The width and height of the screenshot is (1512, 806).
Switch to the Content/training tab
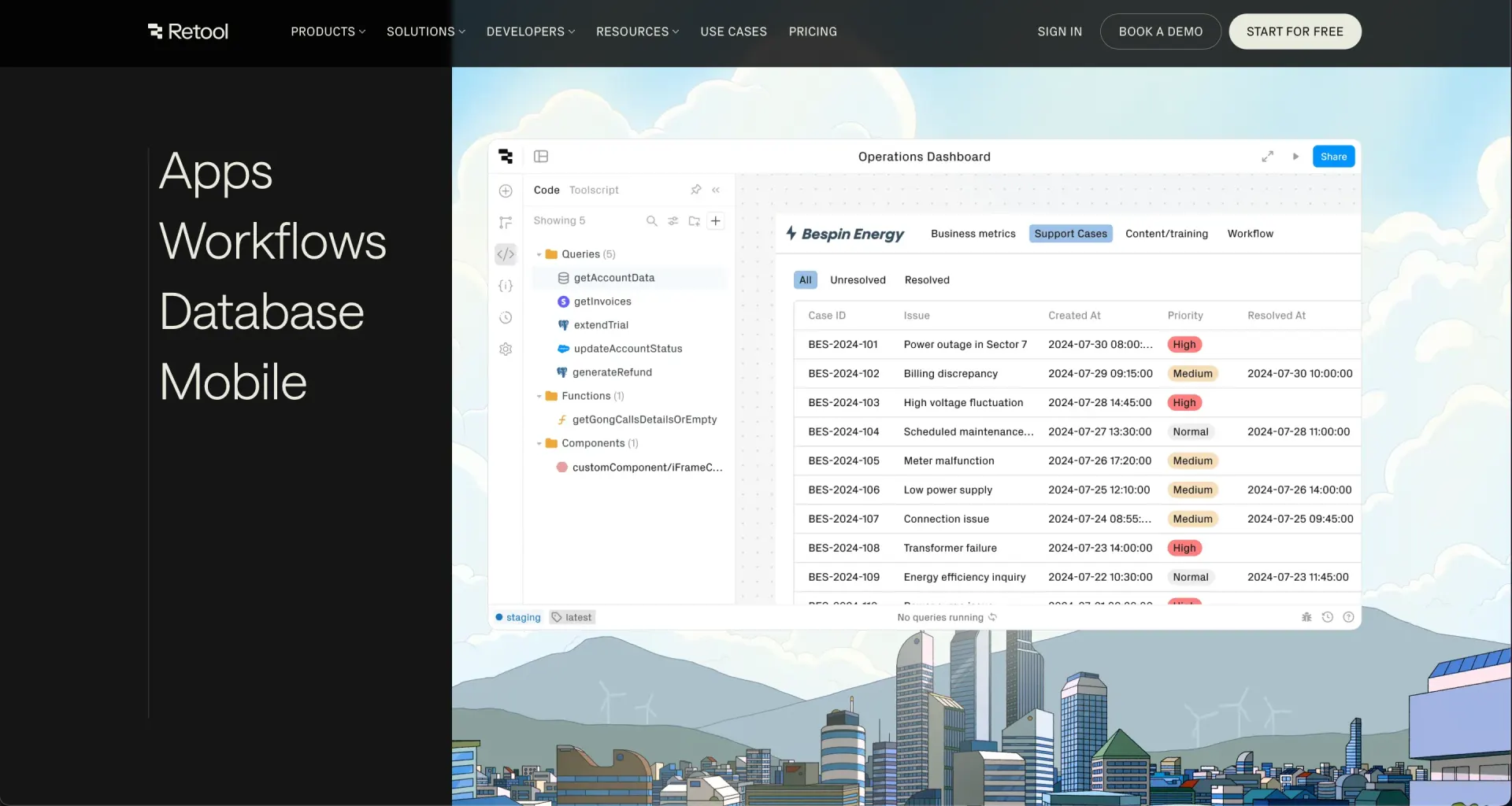1166,234
